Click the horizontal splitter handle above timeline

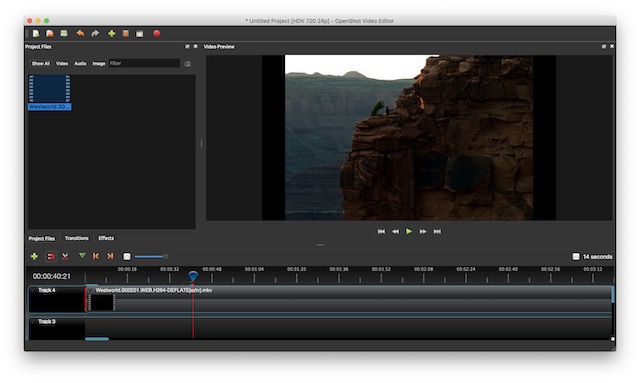point(321,245)
